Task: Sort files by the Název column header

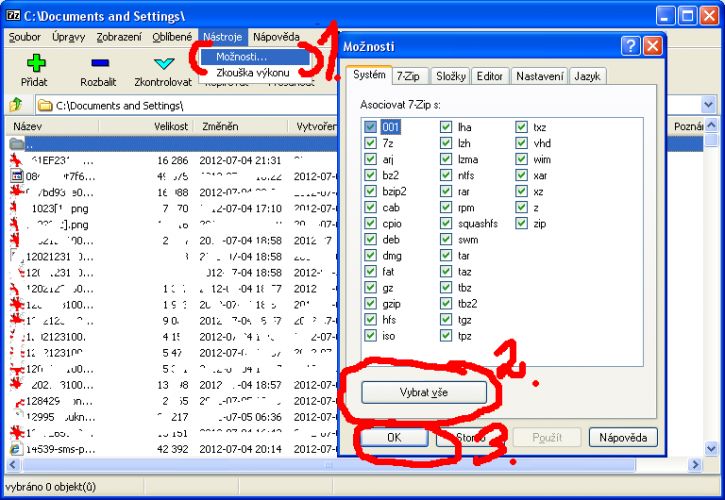Action: coord(52,126)
